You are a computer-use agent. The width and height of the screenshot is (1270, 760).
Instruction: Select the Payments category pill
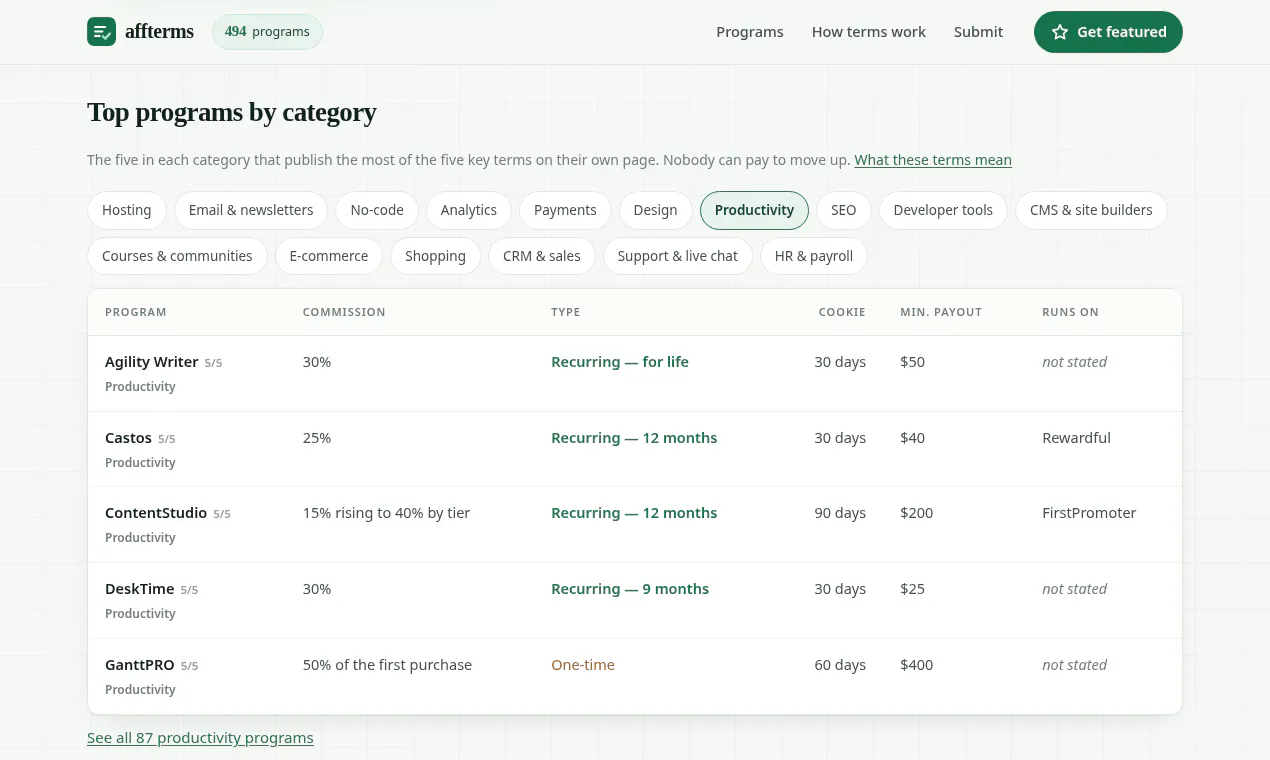[565, 210]
